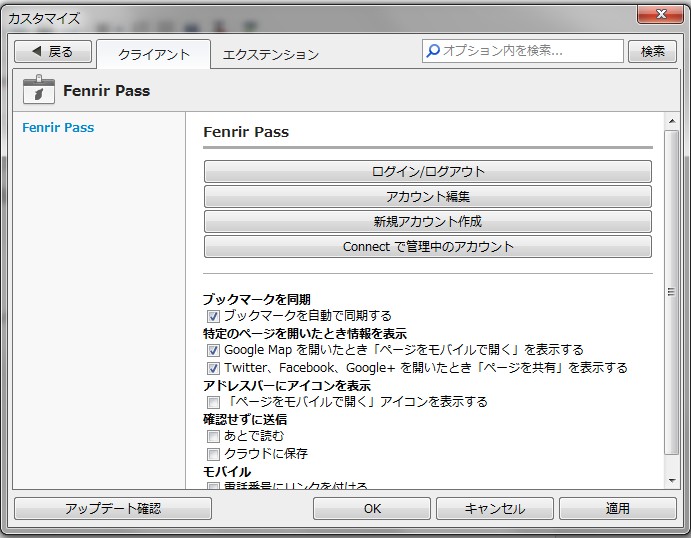The image size is (691, 538).
Task: Click the vertical scrollbar thumb
Action: [672, 292]
